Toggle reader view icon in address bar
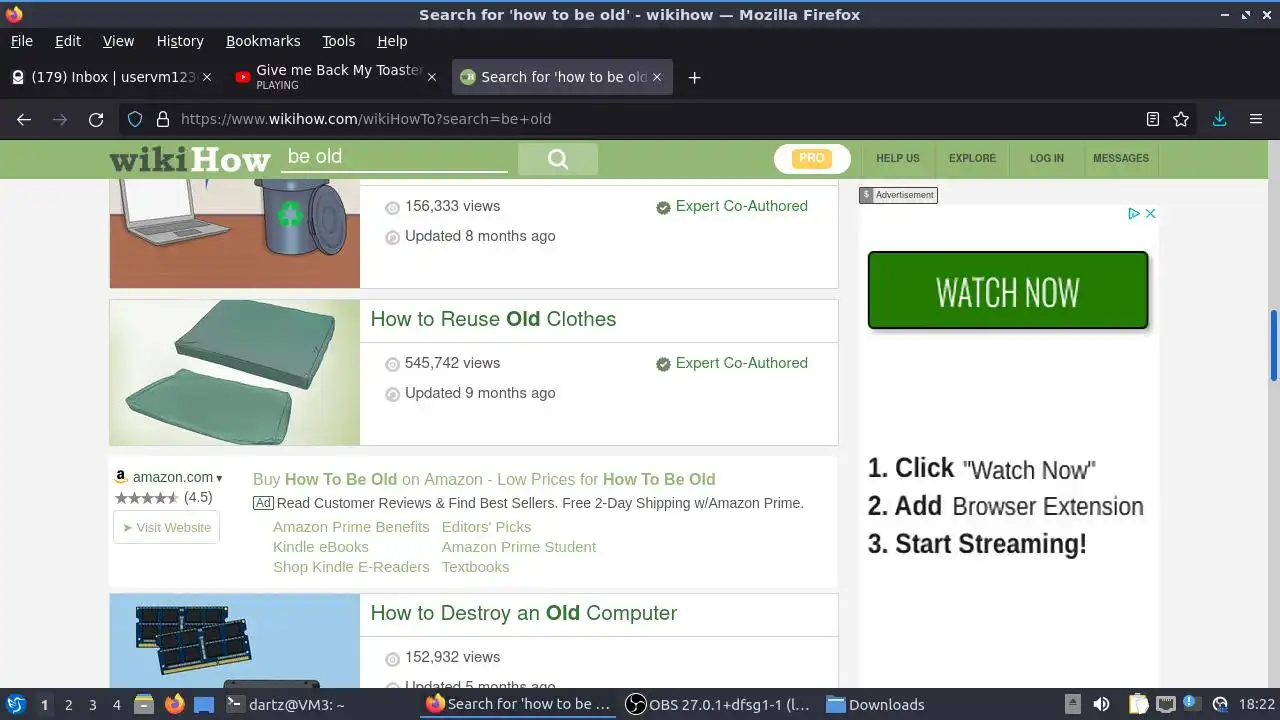This screenshot has height=720, width=1280. (1153, 119)
